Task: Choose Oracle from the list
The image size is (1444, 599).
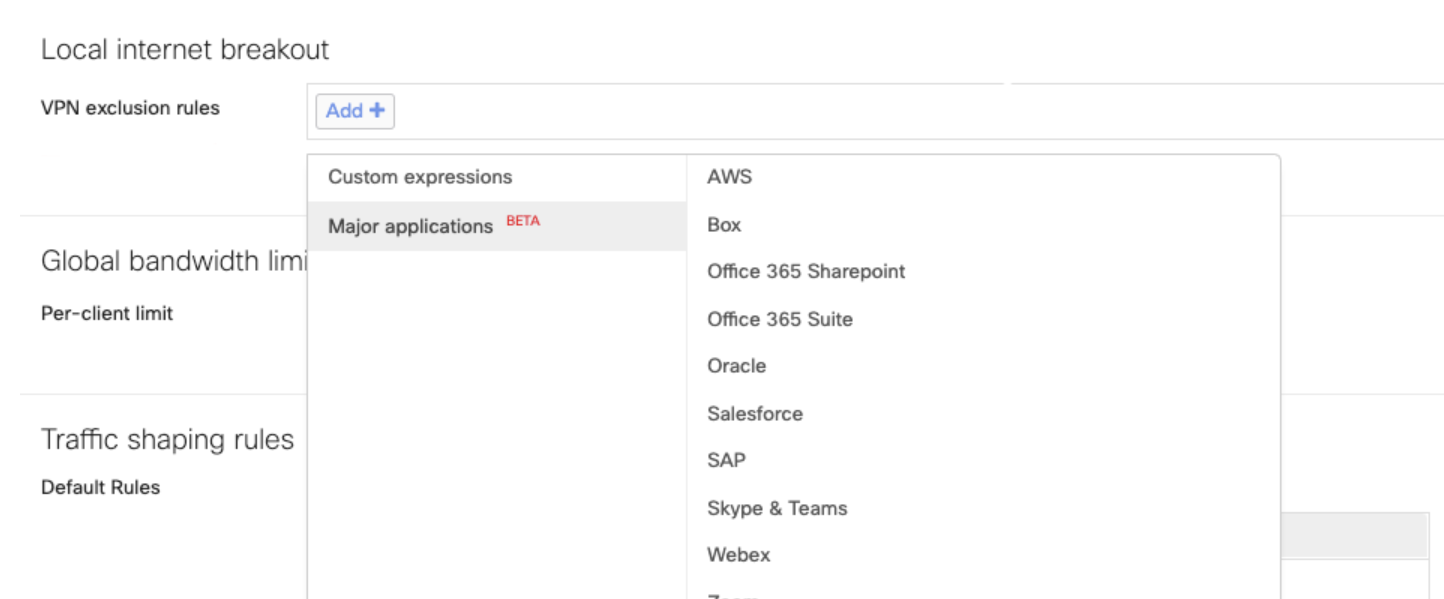Action: coord(736,366)
